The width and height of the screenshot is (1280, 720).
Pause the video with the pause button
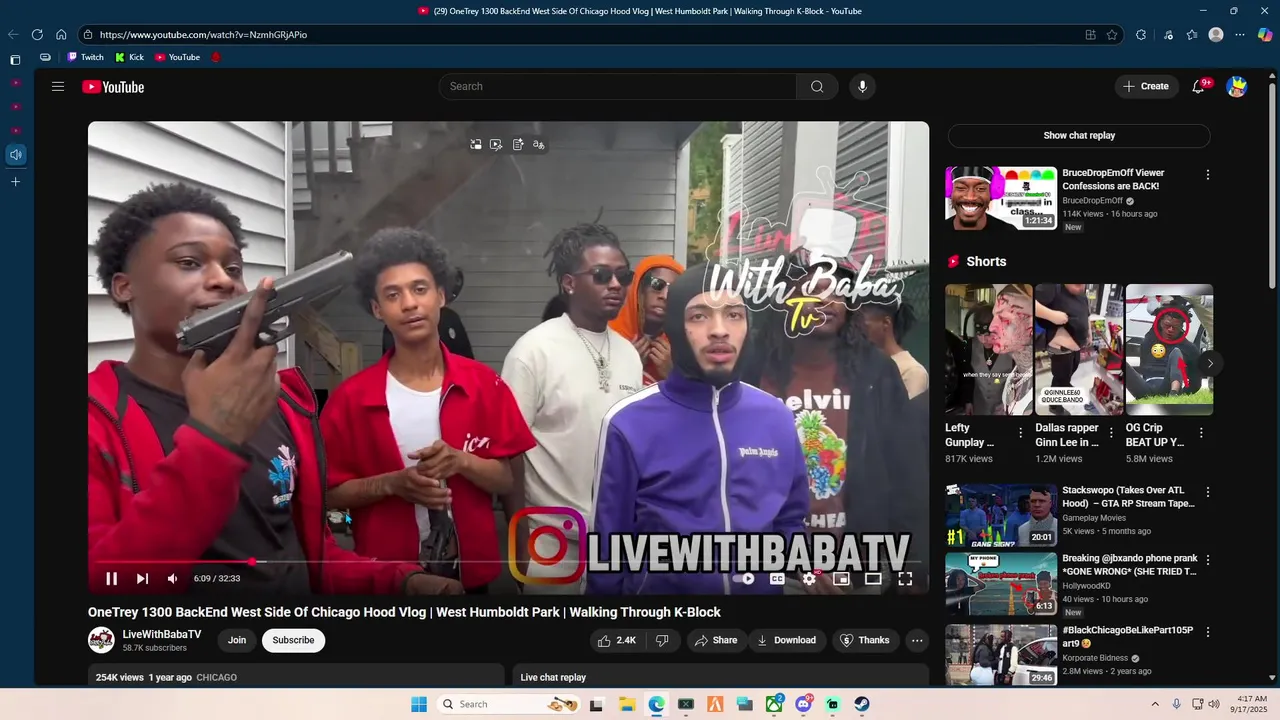pyautogui.click(x=112, y=578)
